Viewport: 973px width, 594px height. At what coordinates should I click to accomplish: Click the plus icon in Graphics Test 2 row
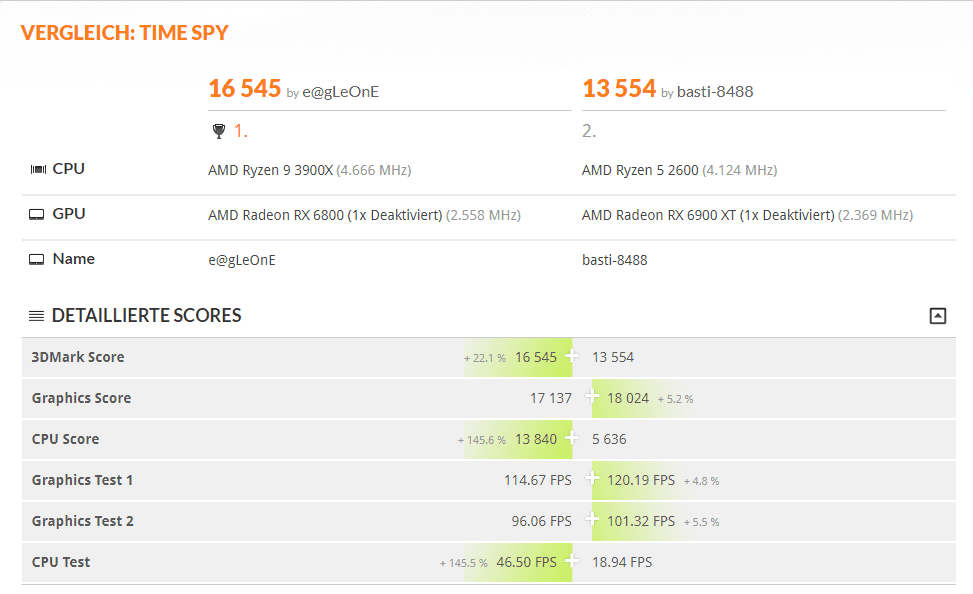tap(592, 521)
